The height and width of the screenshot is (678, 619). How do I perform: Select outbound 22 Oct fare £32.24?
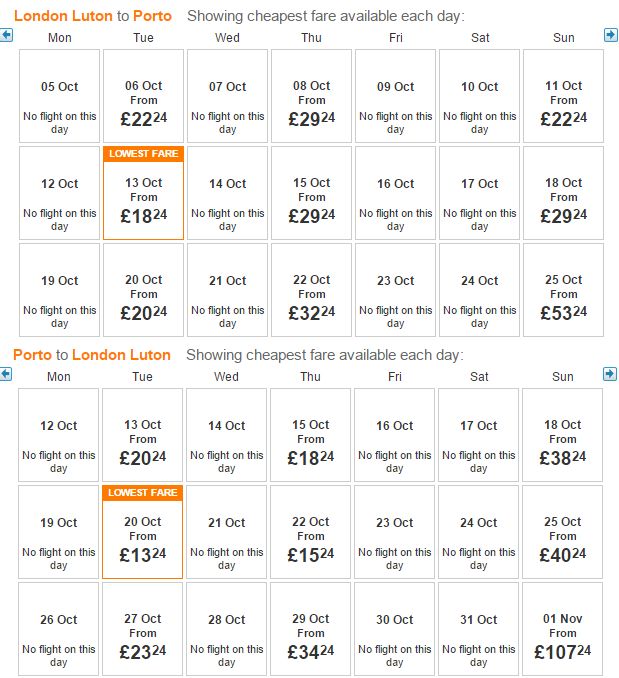311,290
